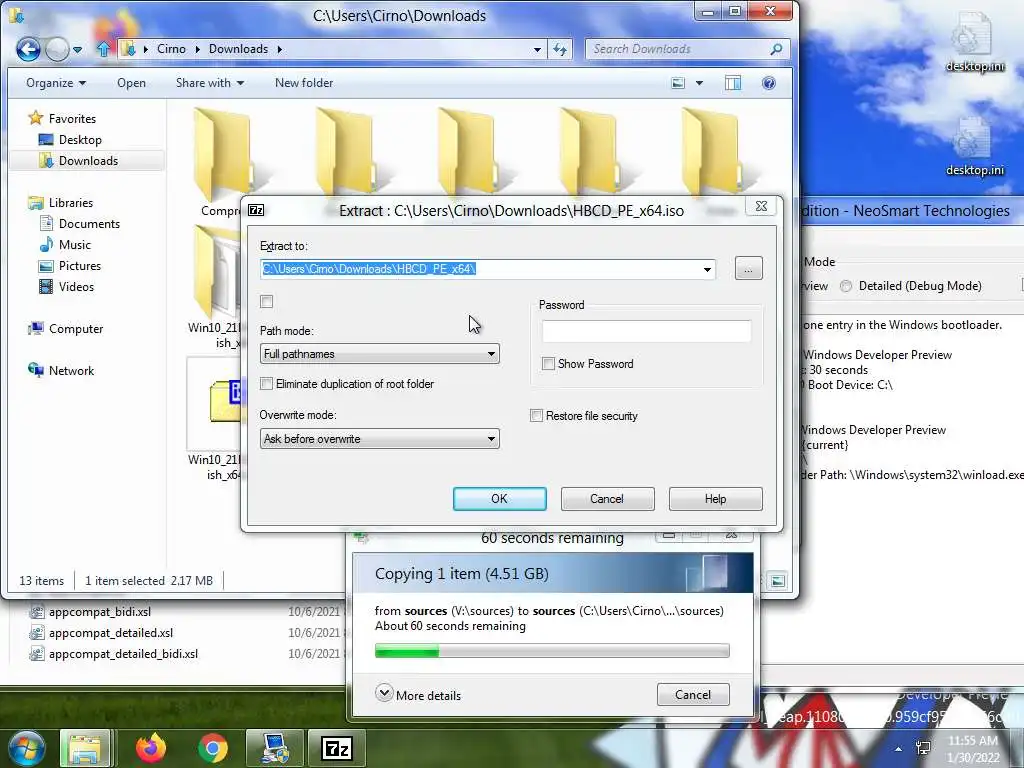Cancel the file copy operation
The image size is (1024, 768).
point(693,695)
